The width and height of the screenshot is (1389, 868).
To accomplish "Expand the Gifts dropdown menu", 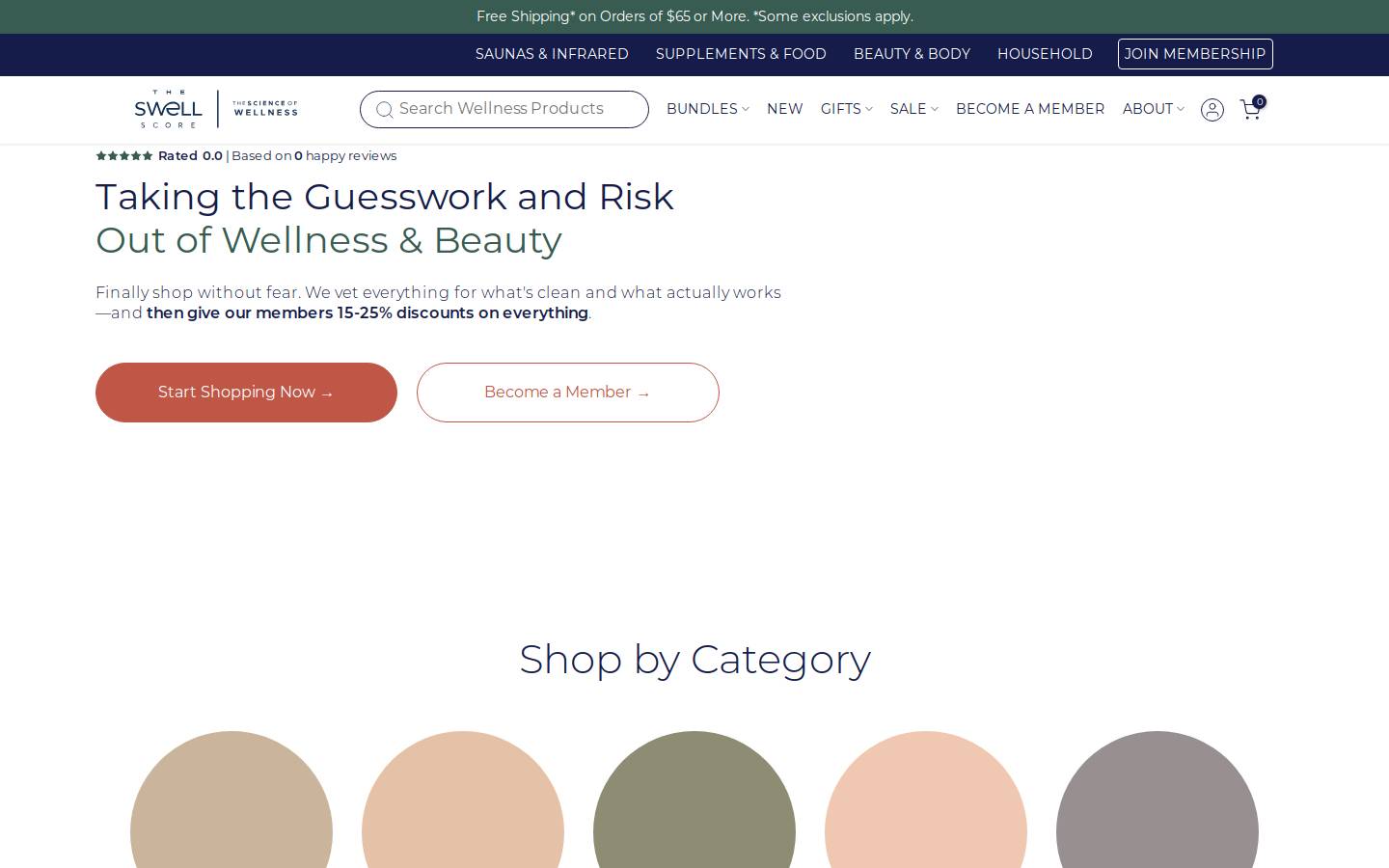I will tap(846, 109).
